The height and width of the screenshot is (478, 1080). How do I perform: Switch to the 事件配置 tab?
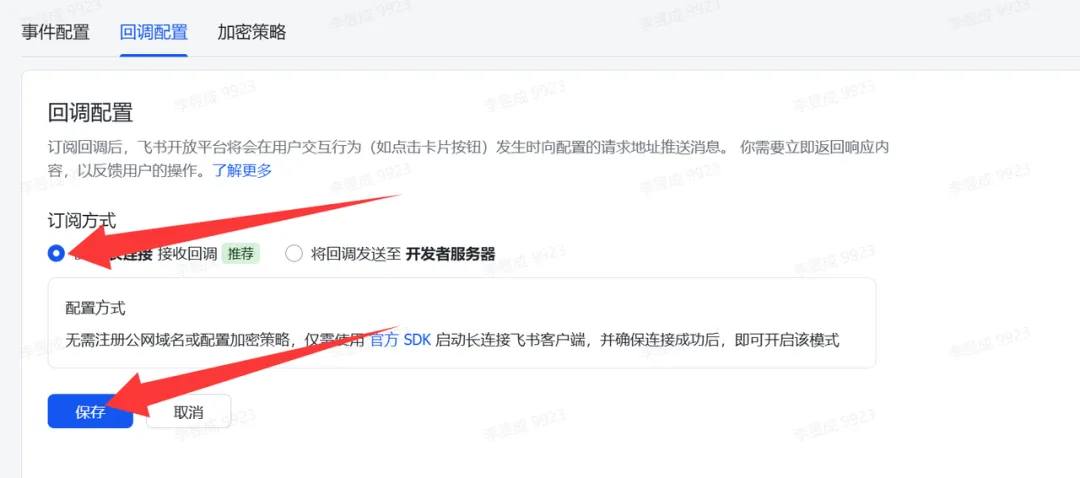coord(55,32)
